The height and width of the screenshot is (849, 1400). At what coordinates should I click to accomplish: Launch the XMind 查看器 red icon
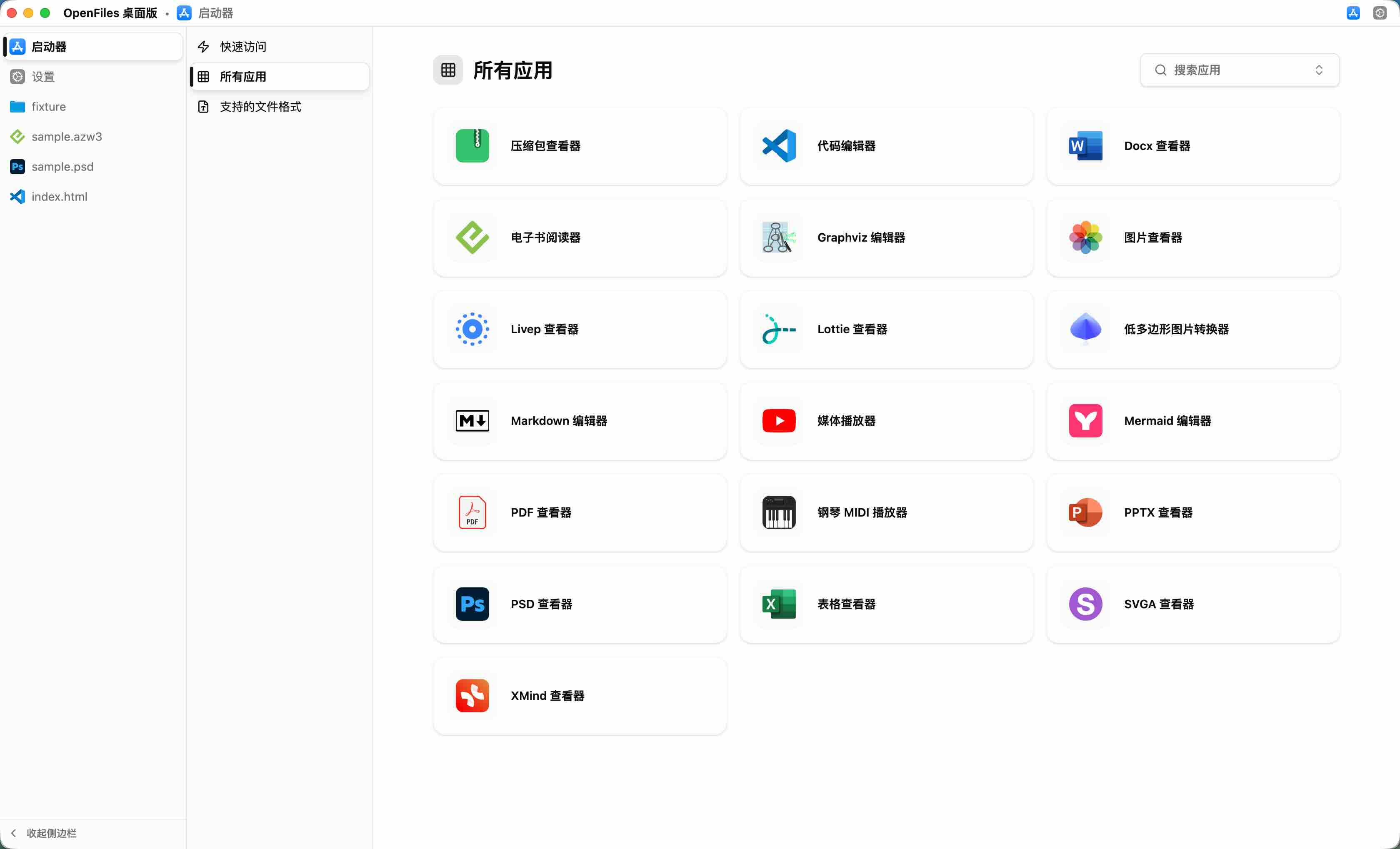click(x=472, y=696)
